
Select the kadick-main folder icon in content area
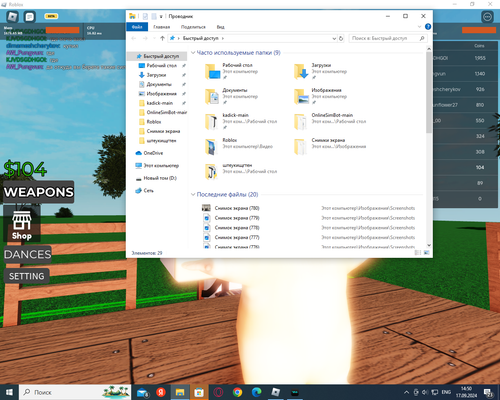pyautogui.click(x=212, y=121)
